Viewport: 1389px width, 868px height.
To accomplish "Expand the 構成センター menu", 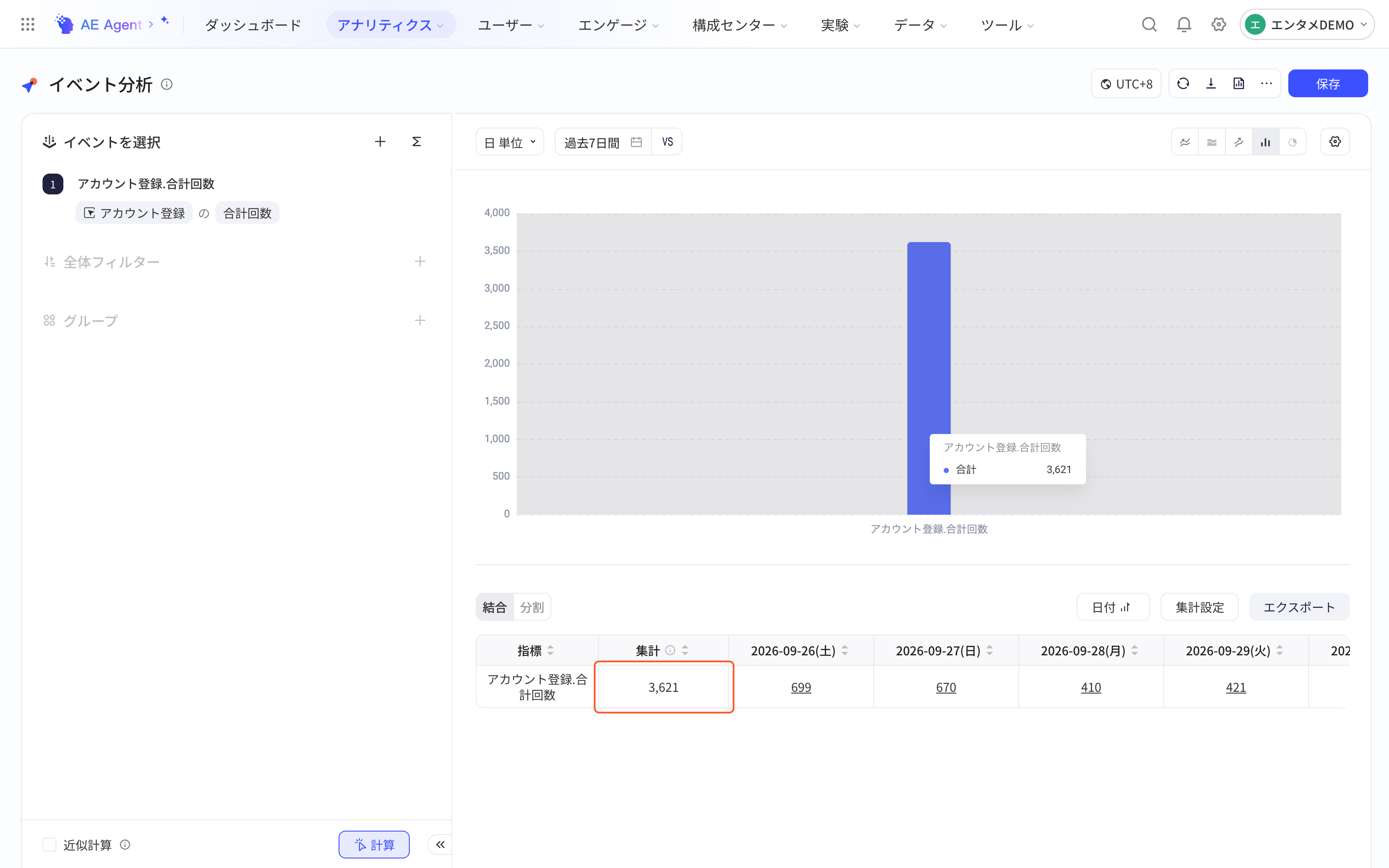I will point(739,25).
